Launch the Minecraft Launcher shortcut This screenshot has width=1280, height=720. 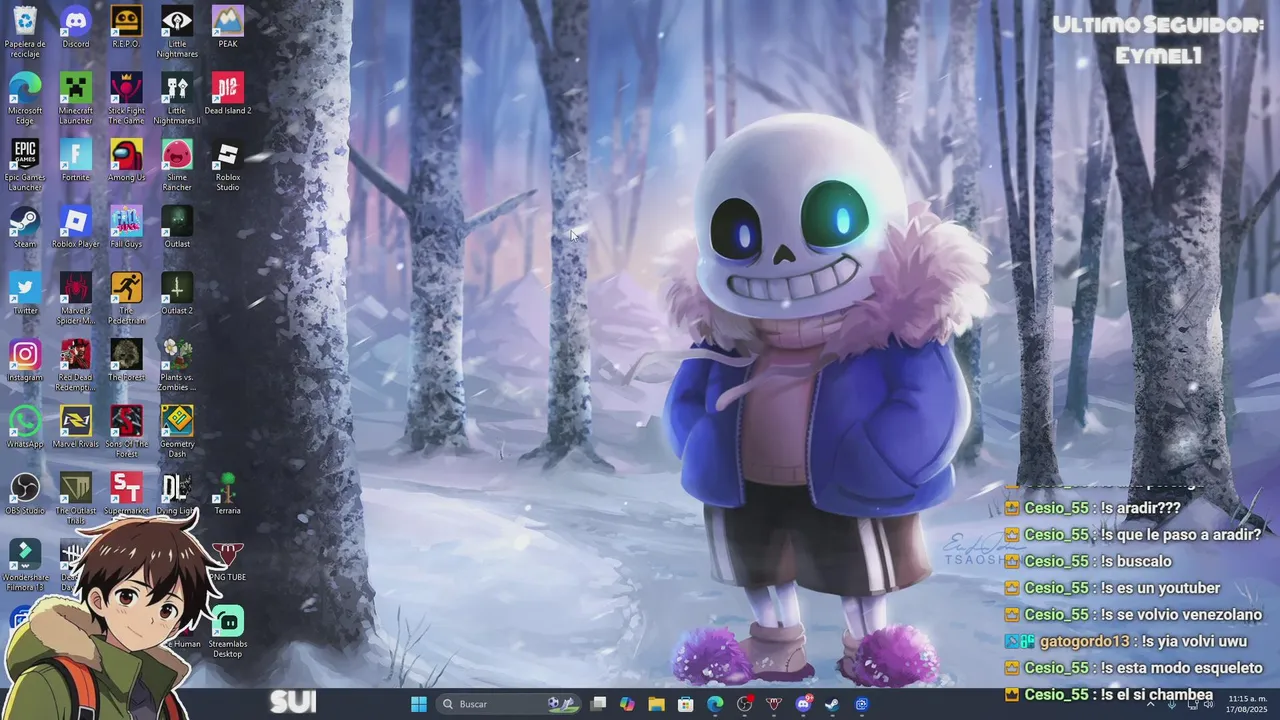point(76,98)
